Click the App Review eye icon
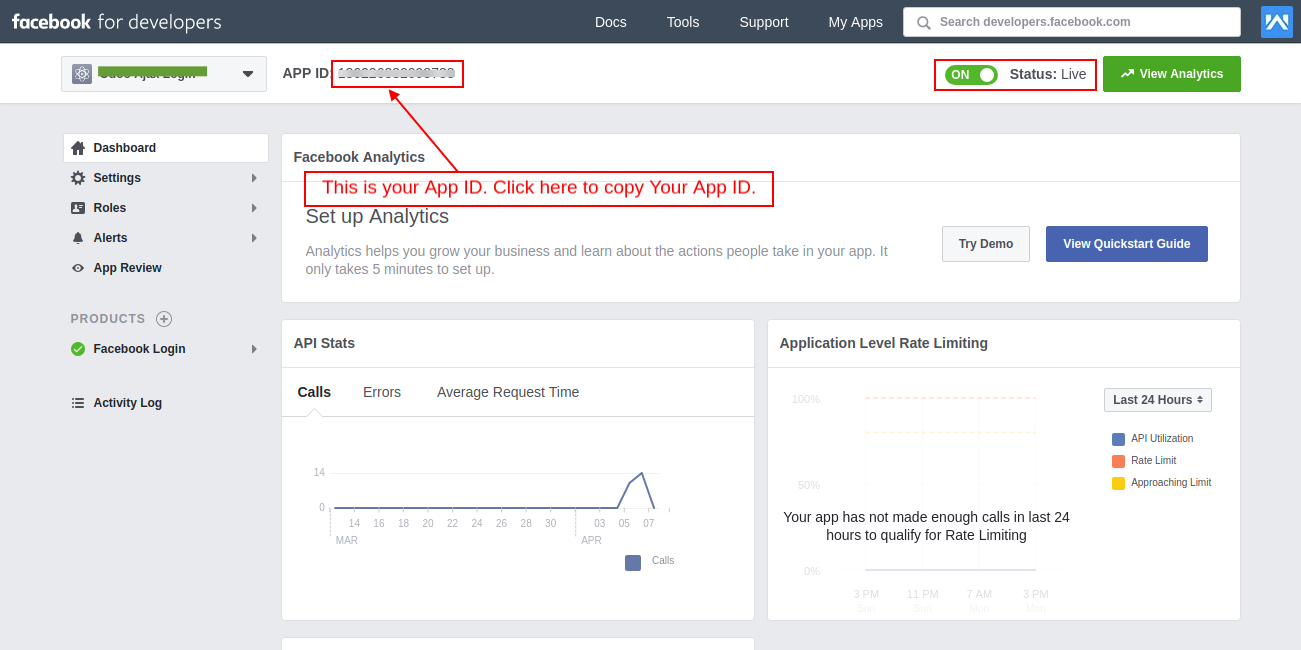1301x650 pixels. coord(78,268)
